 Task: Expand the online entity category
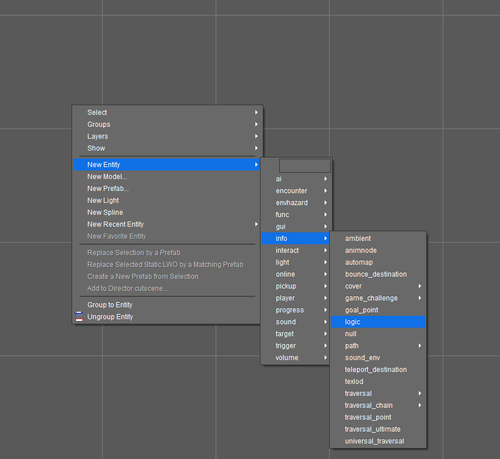[x=296, y=274]
